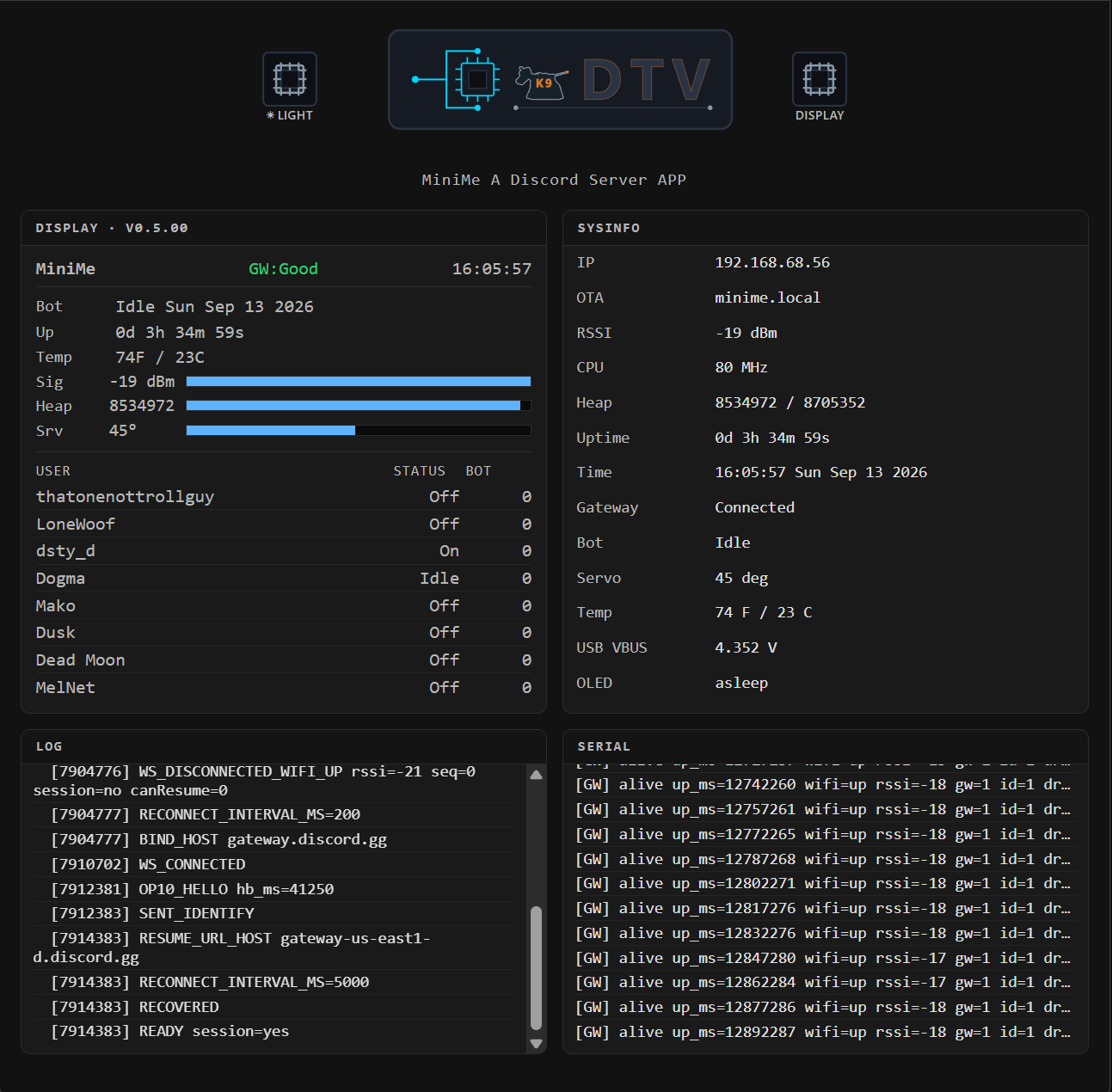Click the 16:05:57 clock in display panel

pyautogui.click(x=492, y=269)
